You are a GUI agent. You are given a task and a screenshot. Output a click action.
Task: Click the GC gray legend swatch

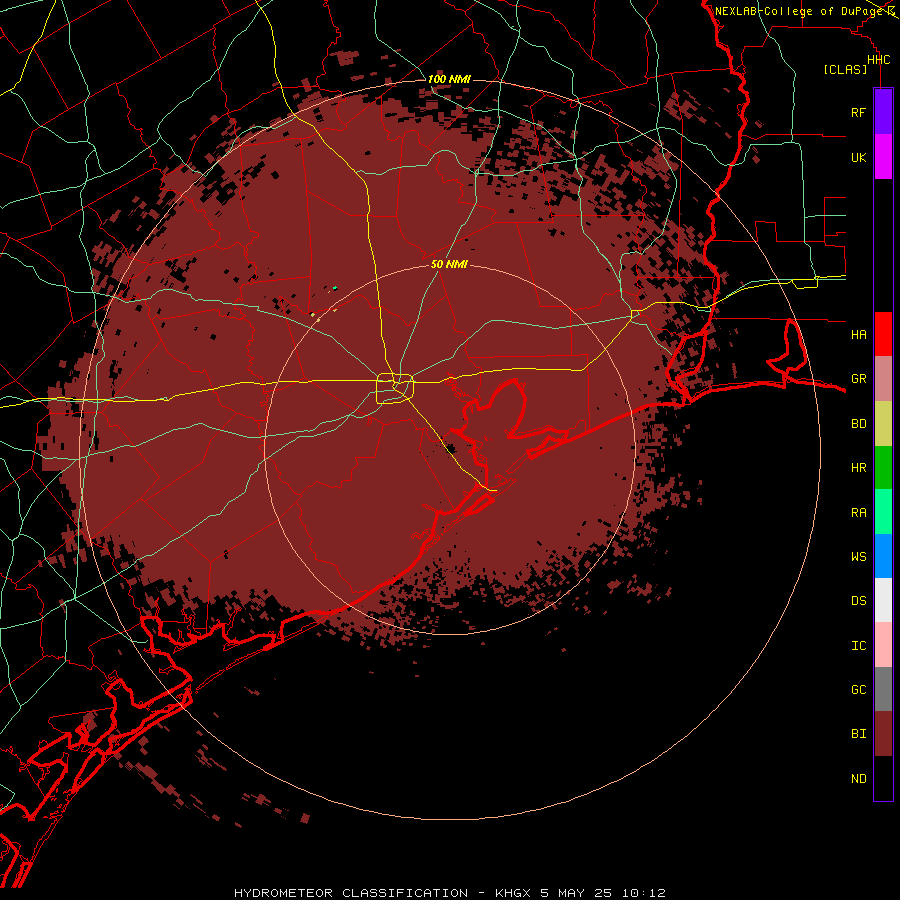point(883,689)
